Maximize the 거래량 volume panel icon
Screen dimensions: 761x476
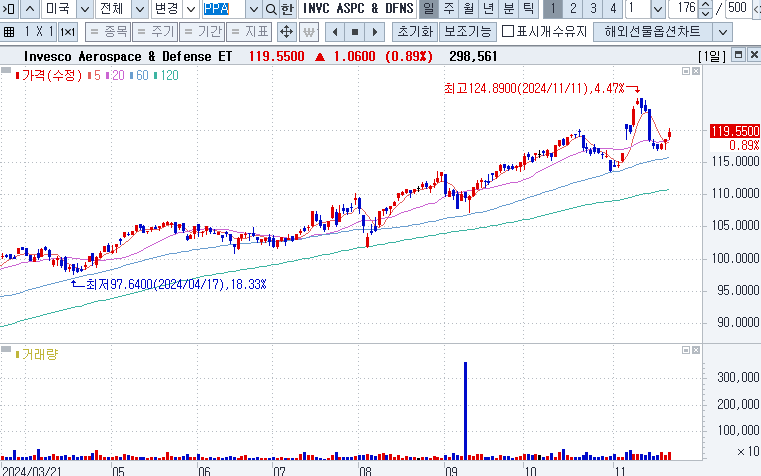pyautogui.click(x=686, y=350)
